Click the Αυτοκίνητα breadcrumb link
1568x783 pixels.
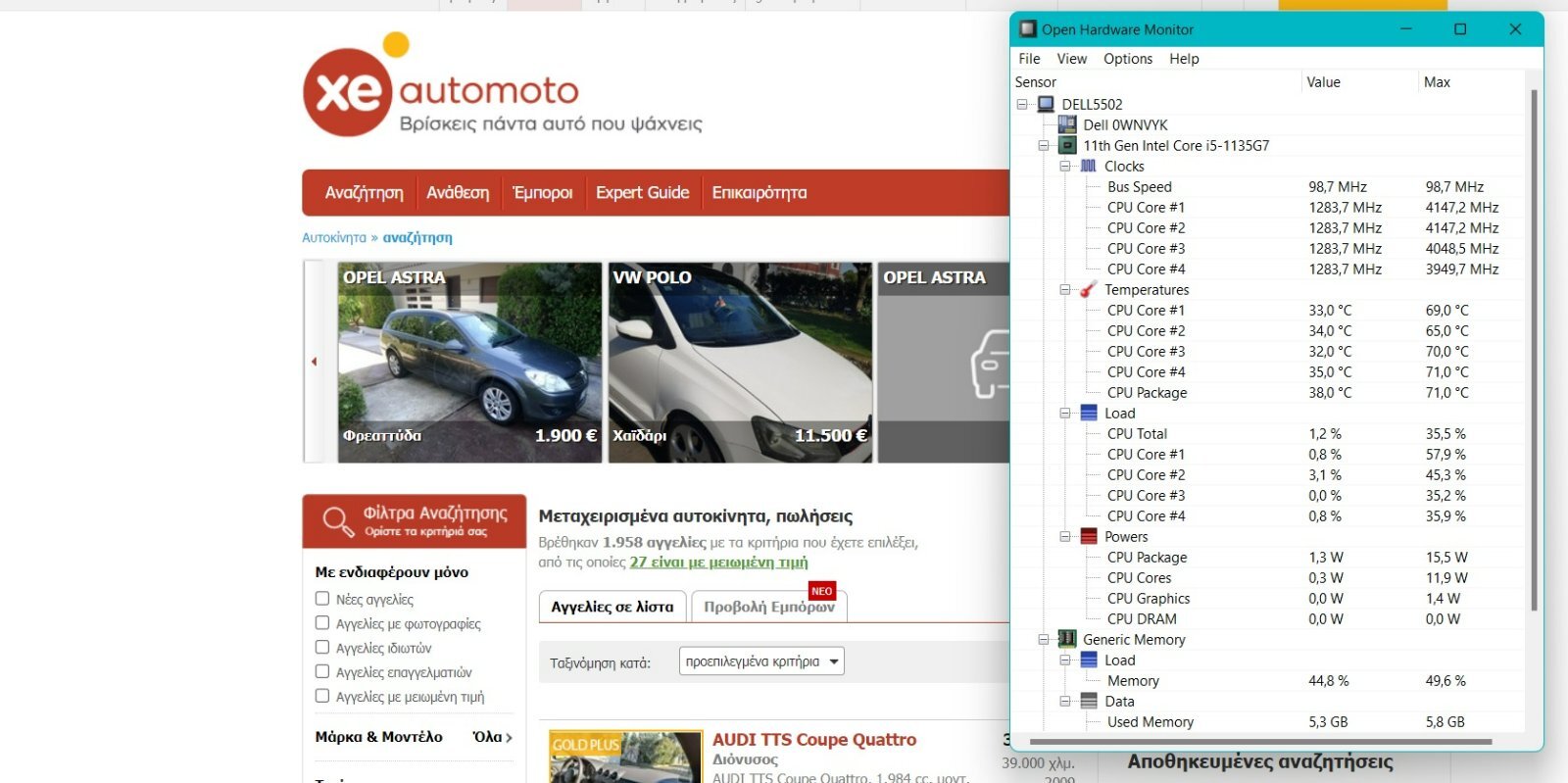[334, 237]
